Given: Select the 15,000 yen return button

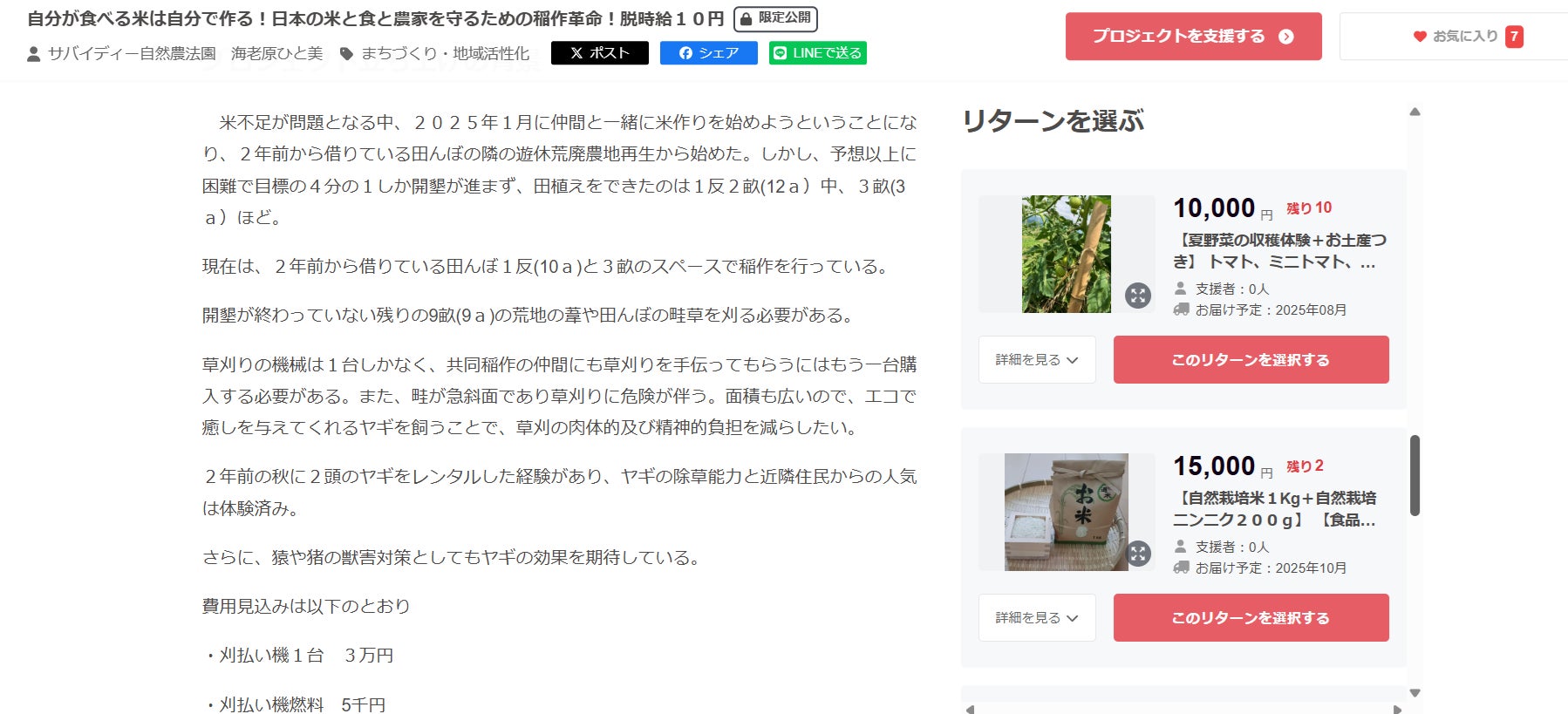Looking at the screenshot, I should (1251, 618).
